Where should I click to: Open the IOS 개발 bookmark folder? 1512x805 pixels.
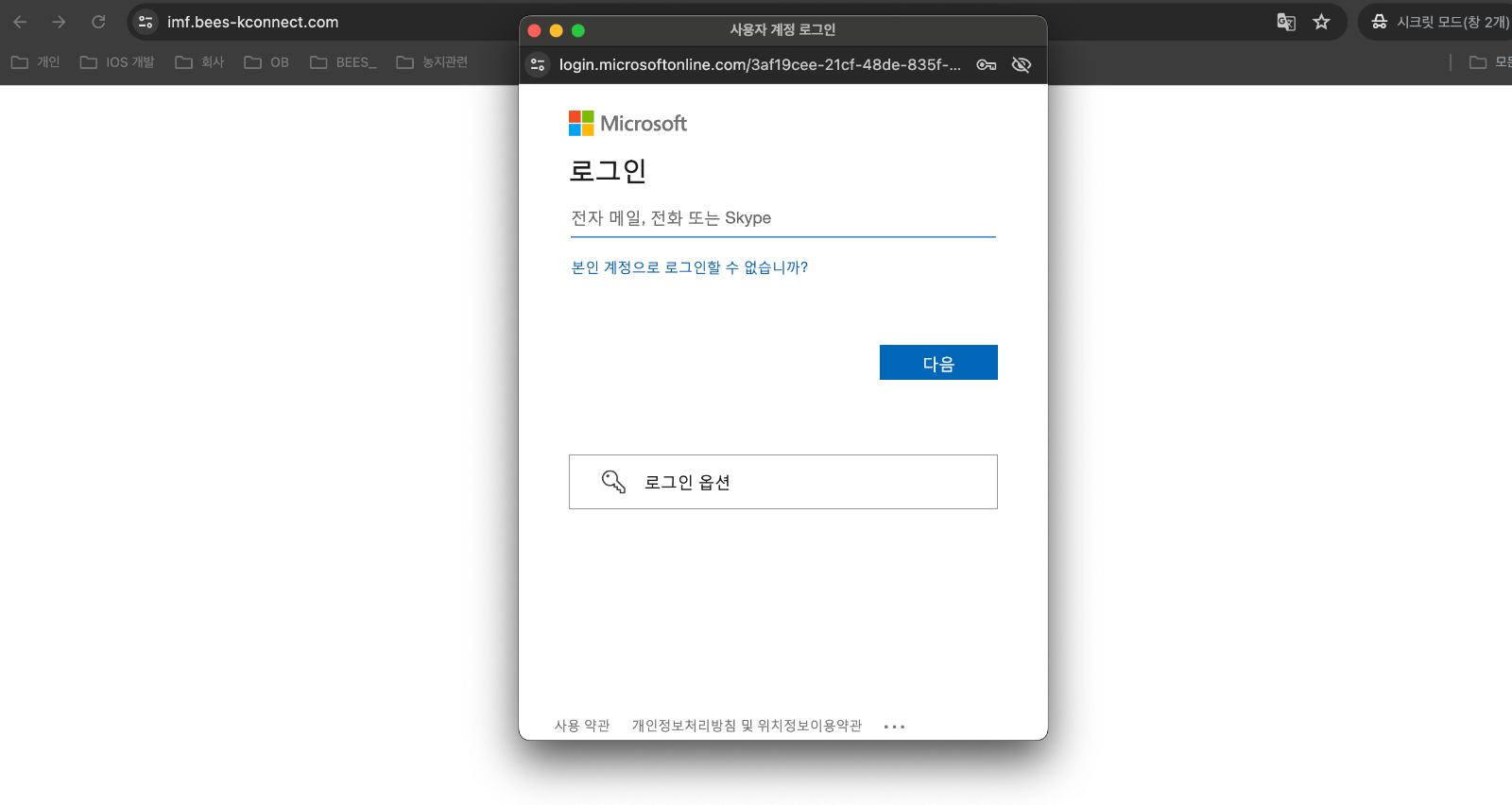pyautogui.click(x=117, y=62)
